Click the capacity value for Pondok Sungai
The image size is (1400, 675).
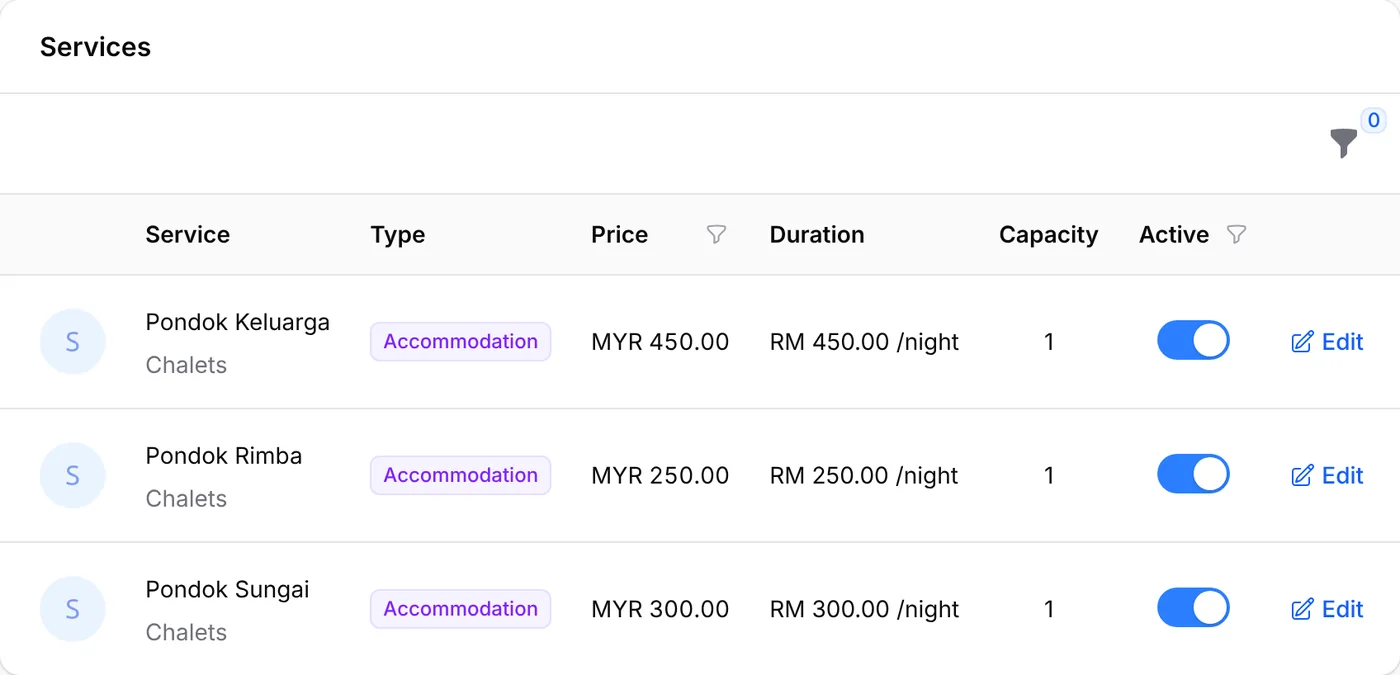[1049, 609]
